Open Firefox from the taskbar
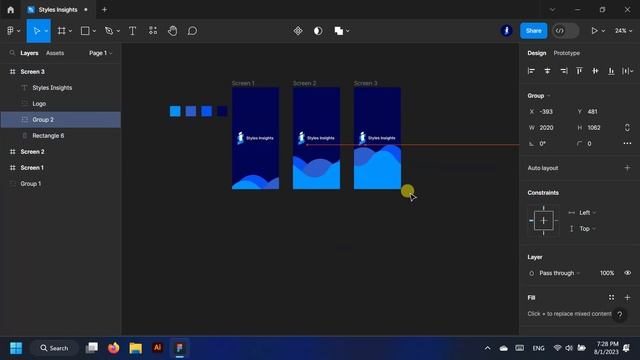The width and height of the screenshot is (640, 360). click(x=113, y=348)
